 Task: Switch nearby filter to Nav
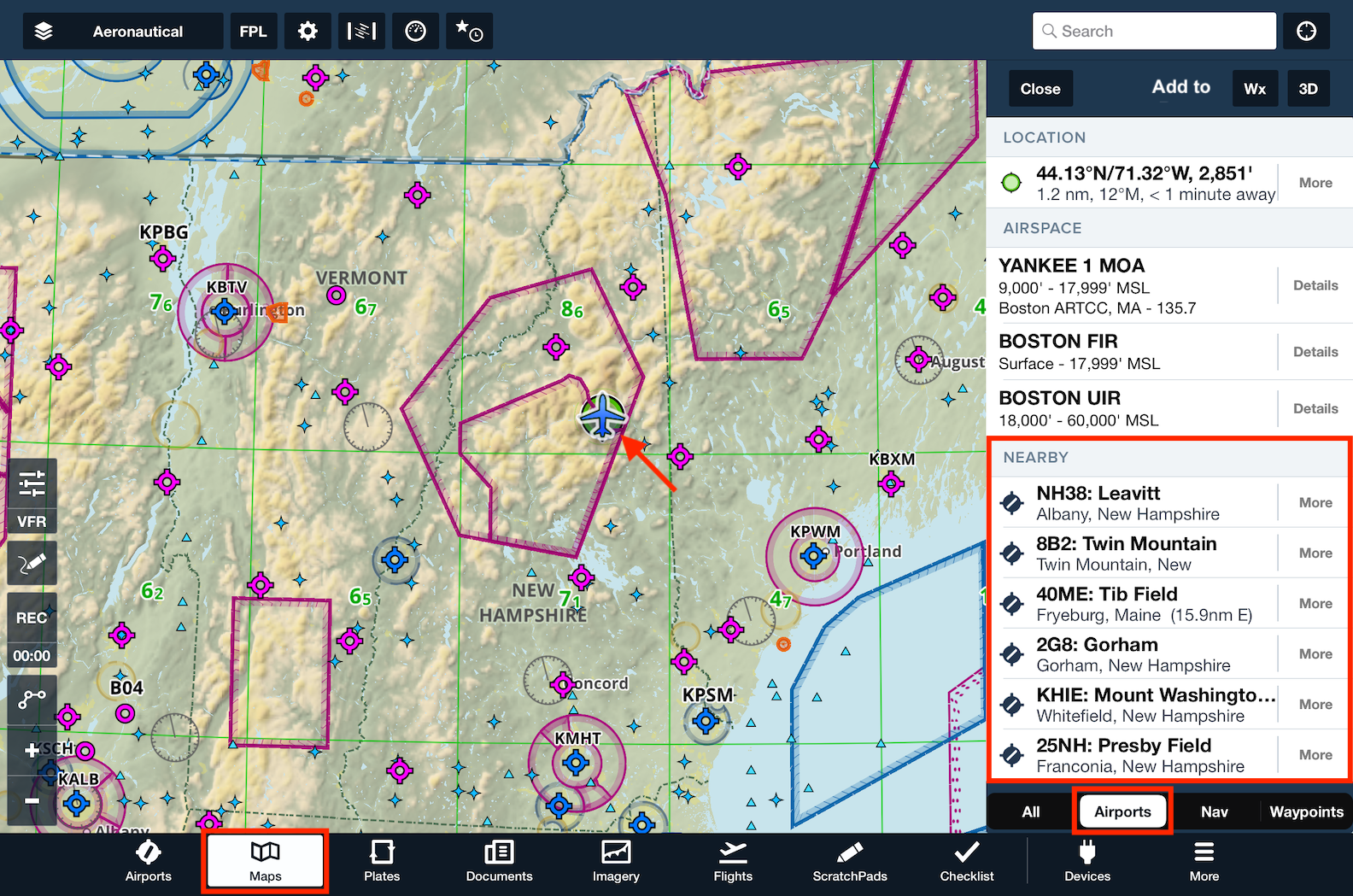pyautogui.click(x=1214, y=812)
